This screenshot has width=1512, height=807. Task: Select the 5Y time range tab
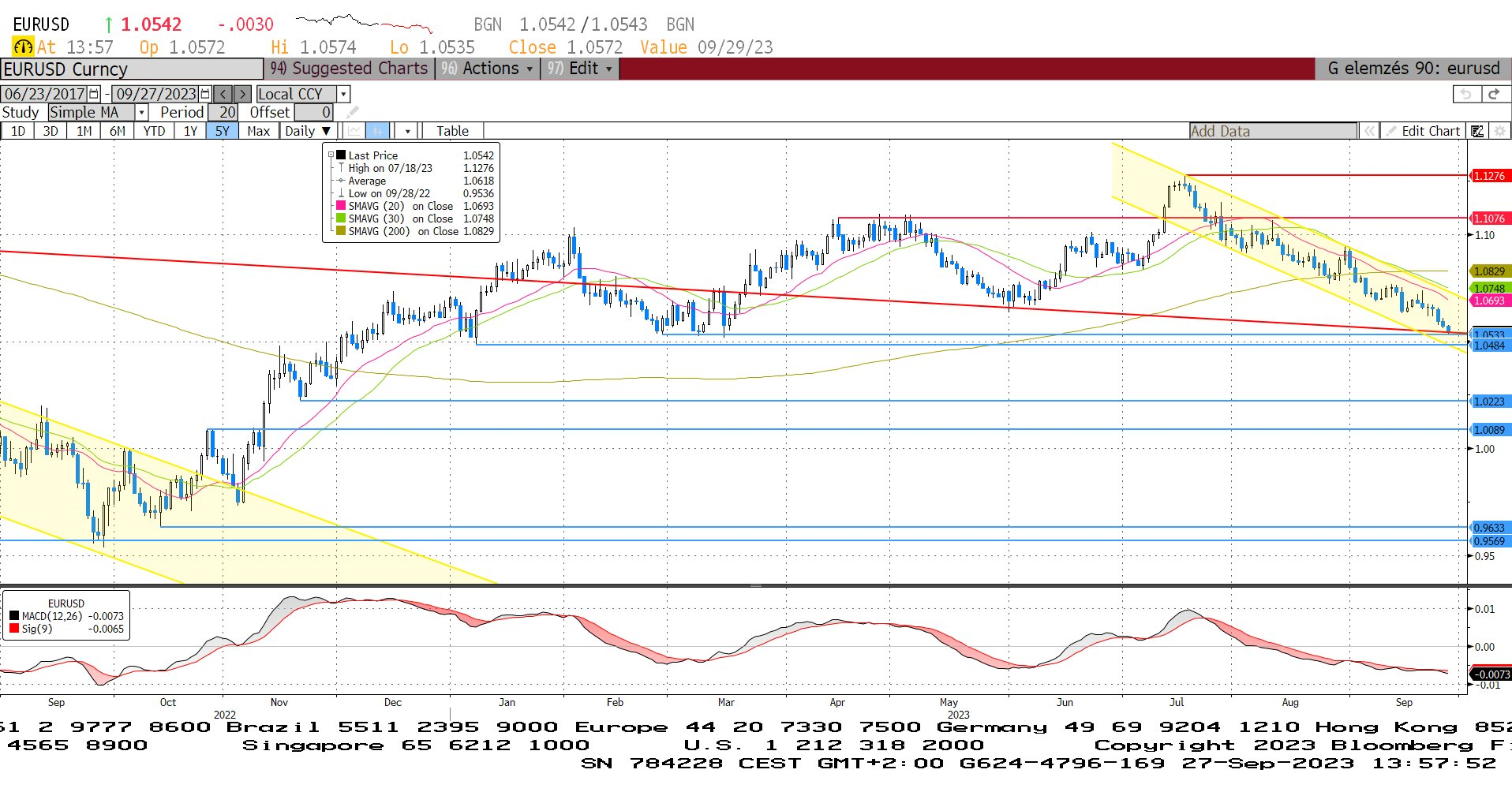[223, 131]
